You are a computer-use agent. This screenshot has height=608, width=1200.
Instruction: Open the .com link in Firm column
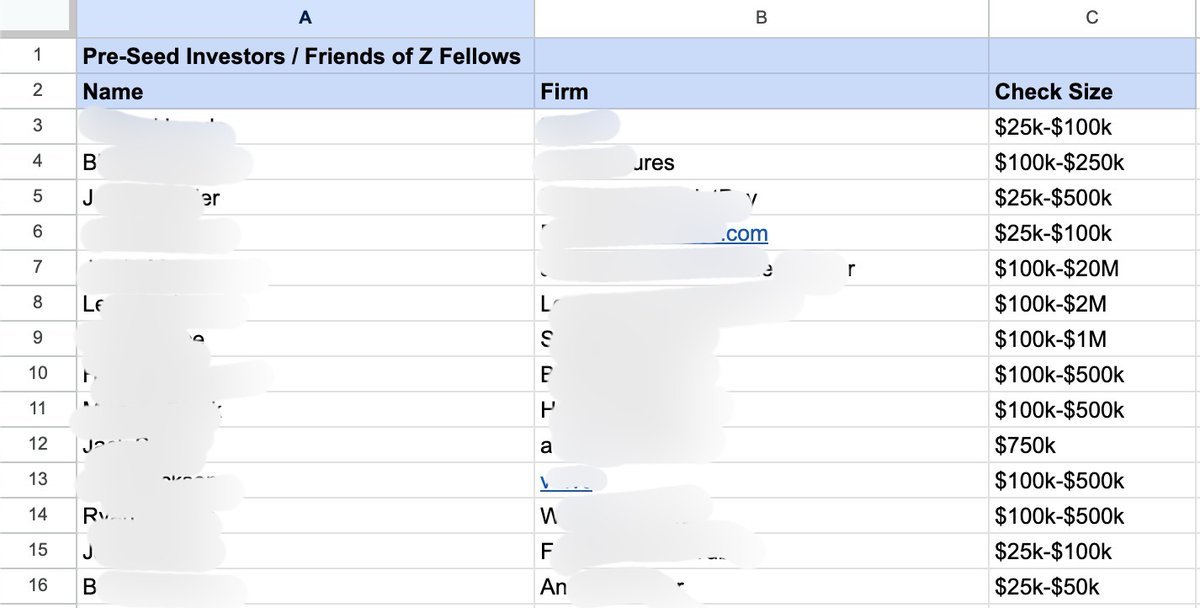pyautogui.click(x=745, y=233)
